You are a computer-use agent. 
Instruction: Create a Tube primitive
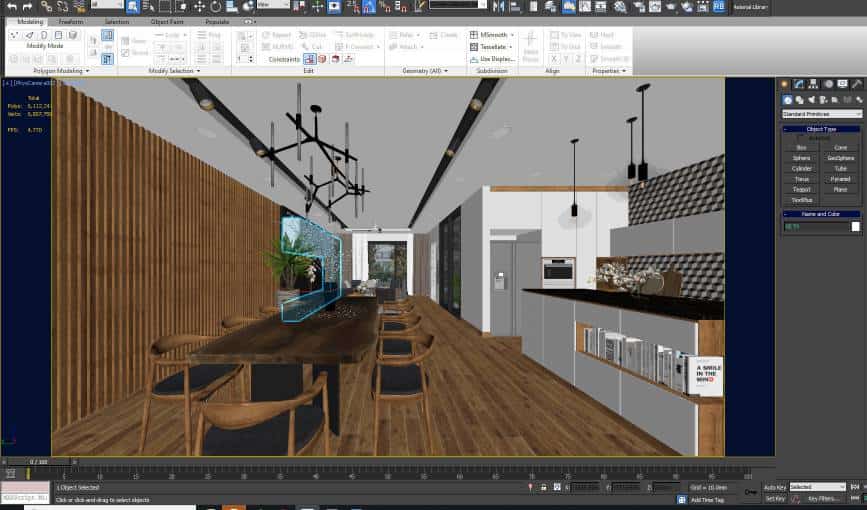point(840,169)
